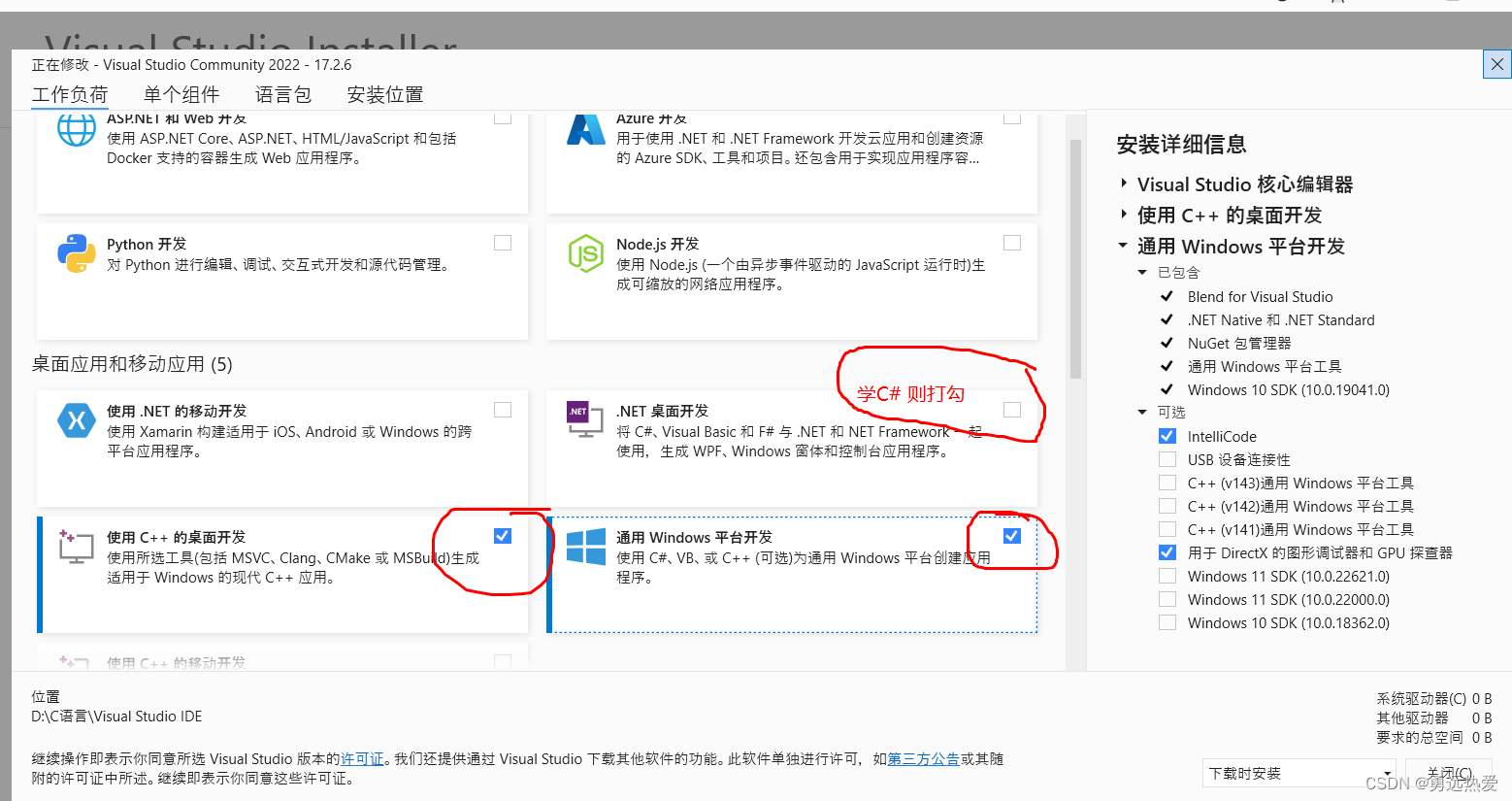Switch to the 工作负荷 tab
Image resolution: width=1512 pixels, height=801 pixels.
pyautogui.click(x=70, y=94)
